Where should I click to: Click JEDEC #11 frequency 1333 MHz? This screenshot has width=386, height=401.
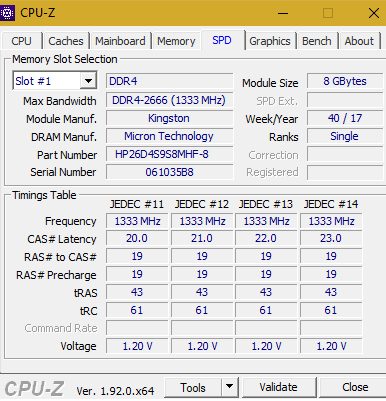[x=137, y=221]
